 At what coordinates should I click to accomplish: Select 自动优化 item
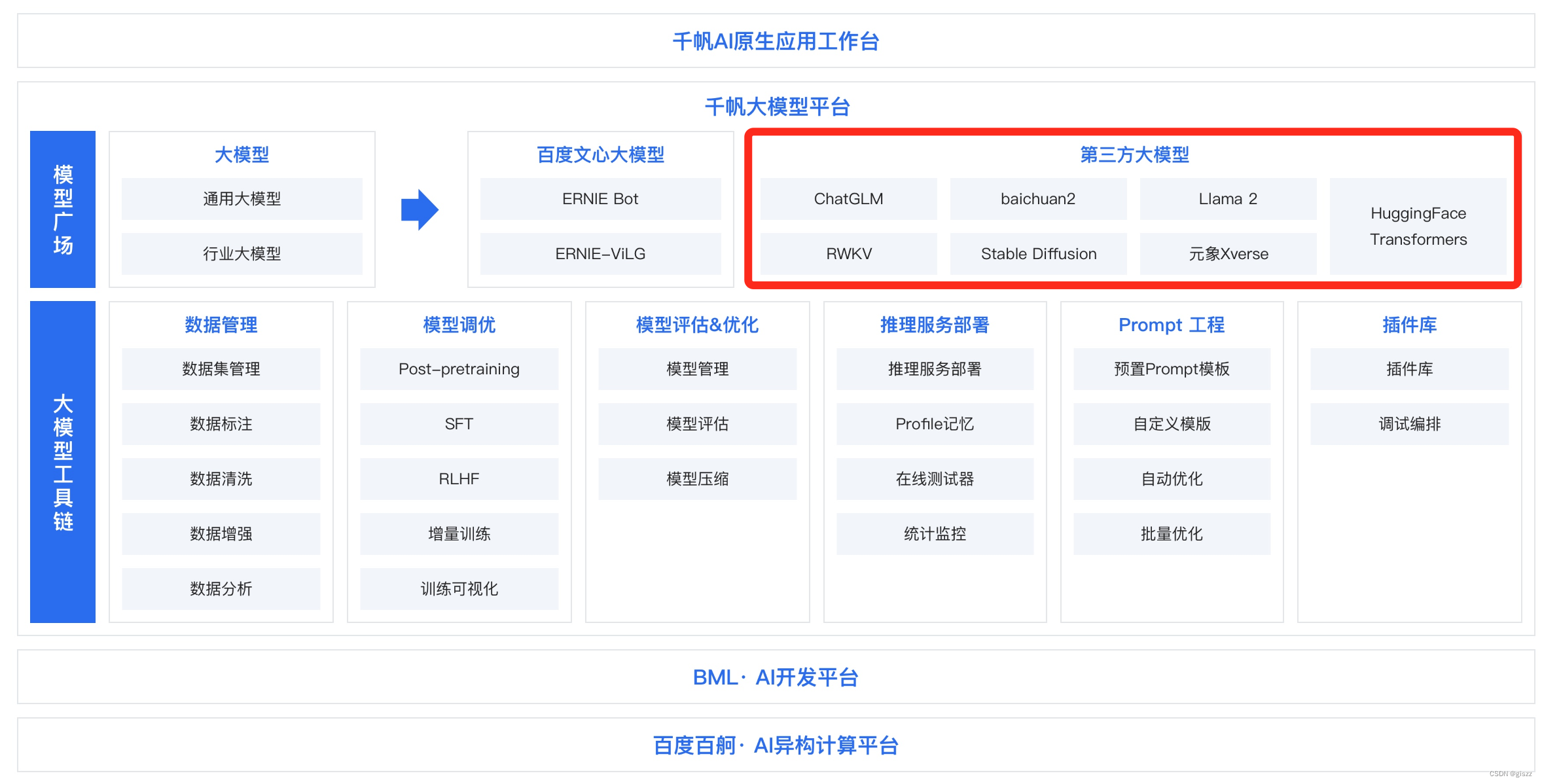point(1172,479)
